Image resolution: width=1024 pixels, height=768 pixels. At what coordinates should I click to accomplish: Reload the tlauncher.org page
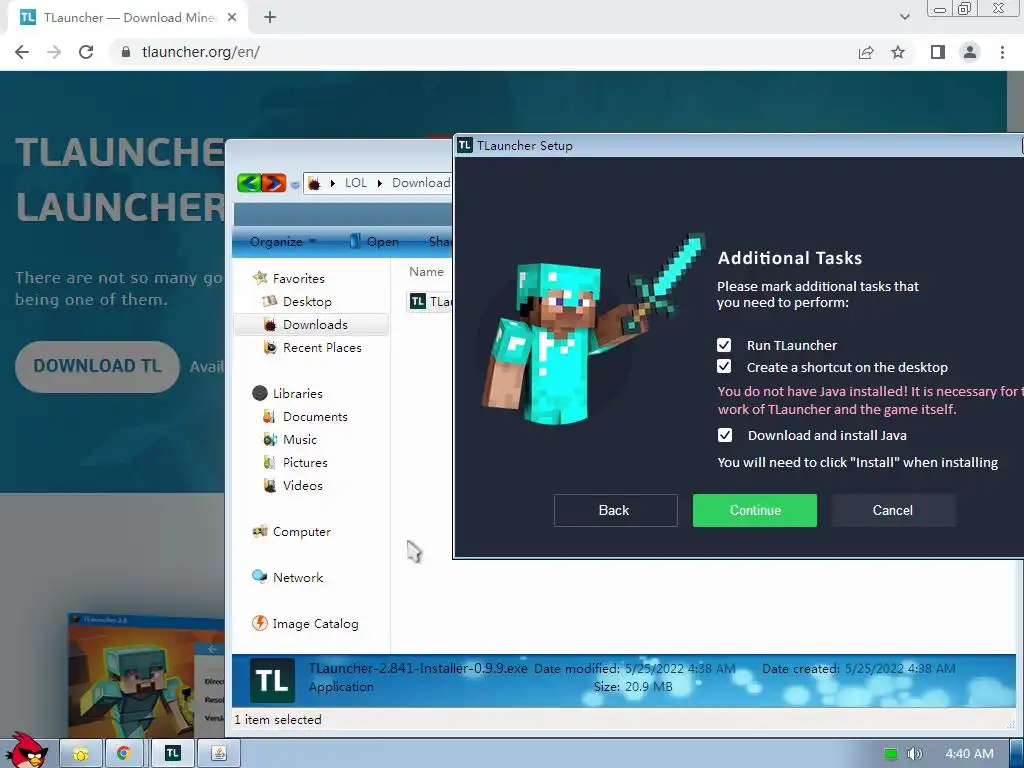86,52
